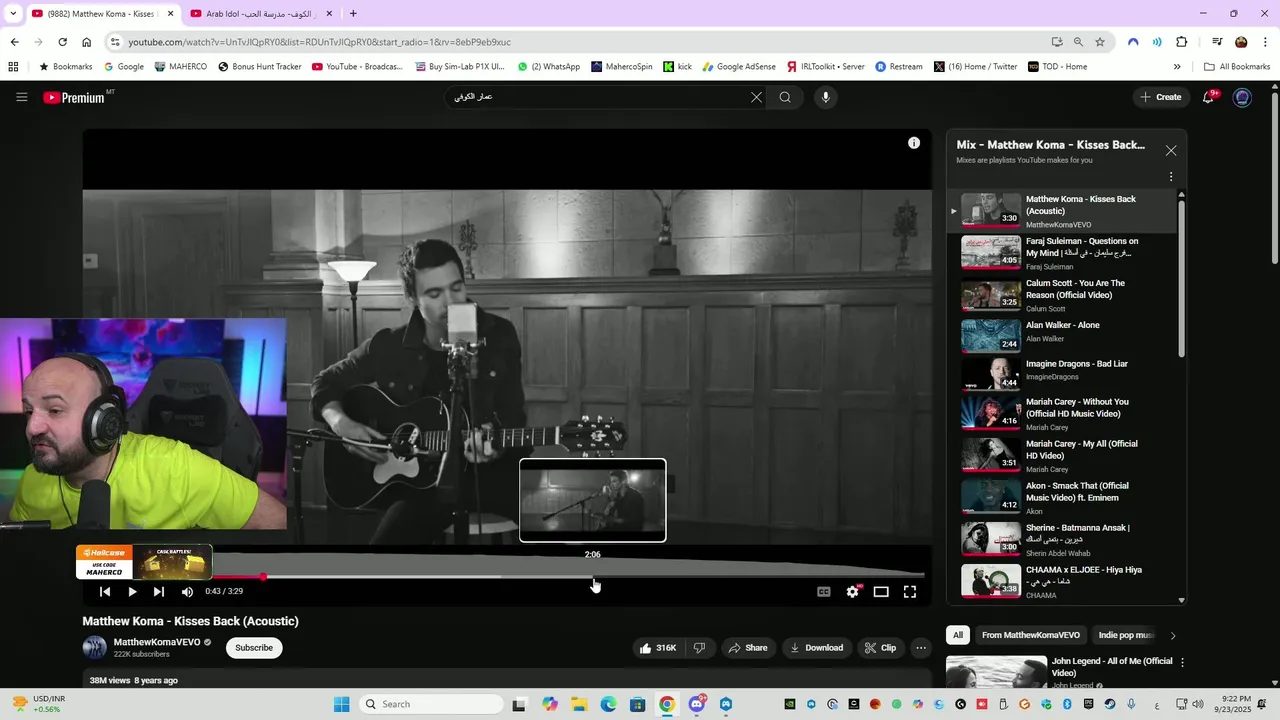Play Mariah Carey - My All video
The width and height of the screenshot is (1280, 720).
click(x=1064, y=455)
